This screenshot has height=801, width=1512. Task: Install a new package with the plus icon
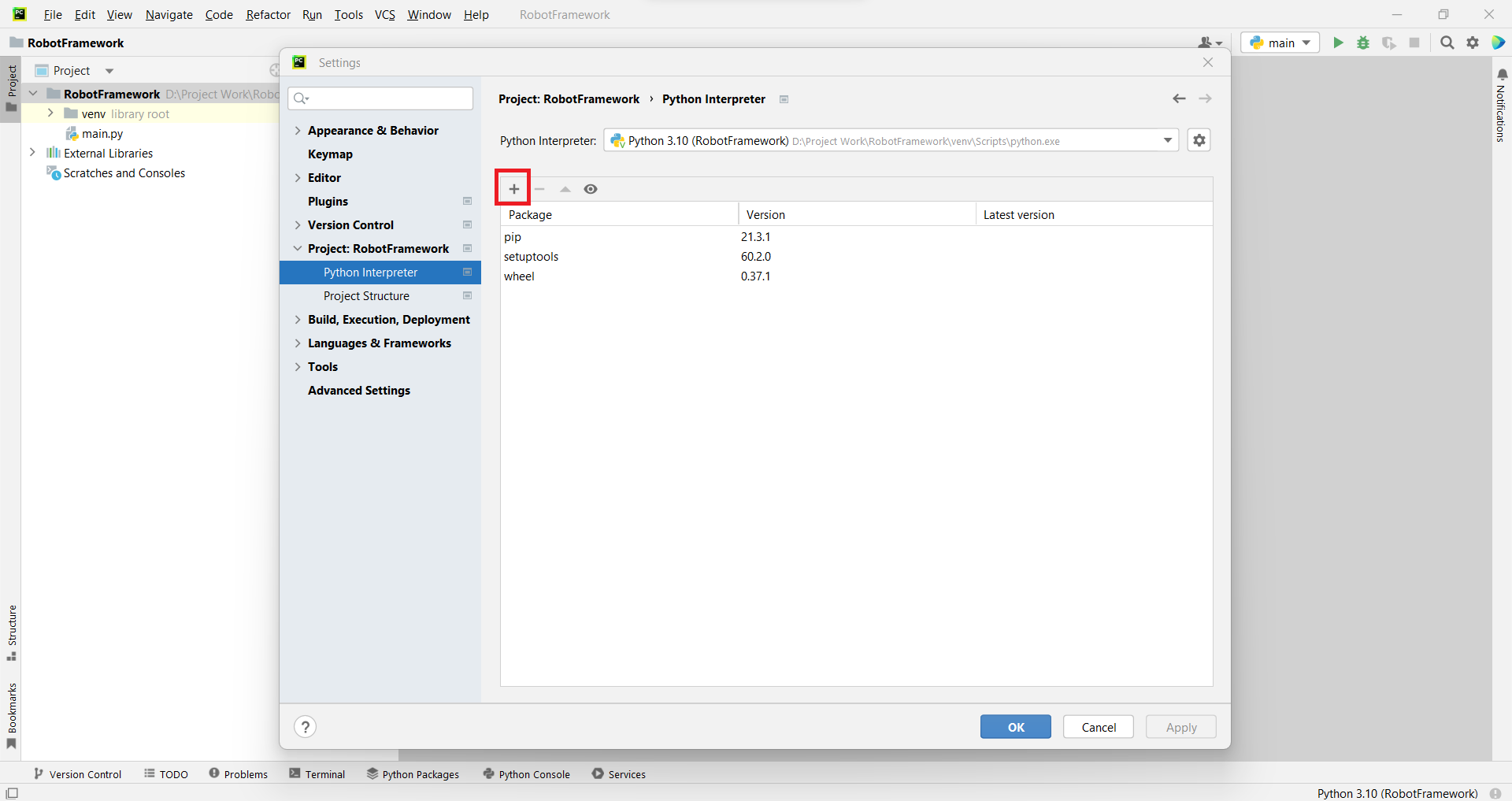tap(513, 188)
